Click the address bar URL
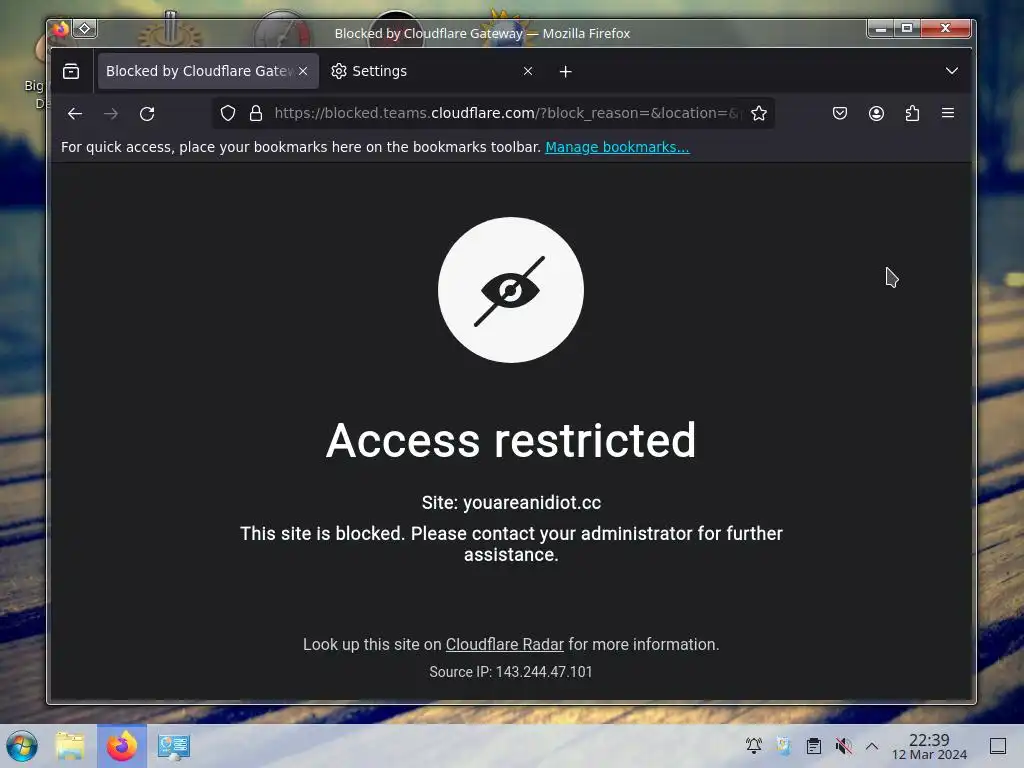This screenshot has width=1024, height=768. [x=507, y=114]
